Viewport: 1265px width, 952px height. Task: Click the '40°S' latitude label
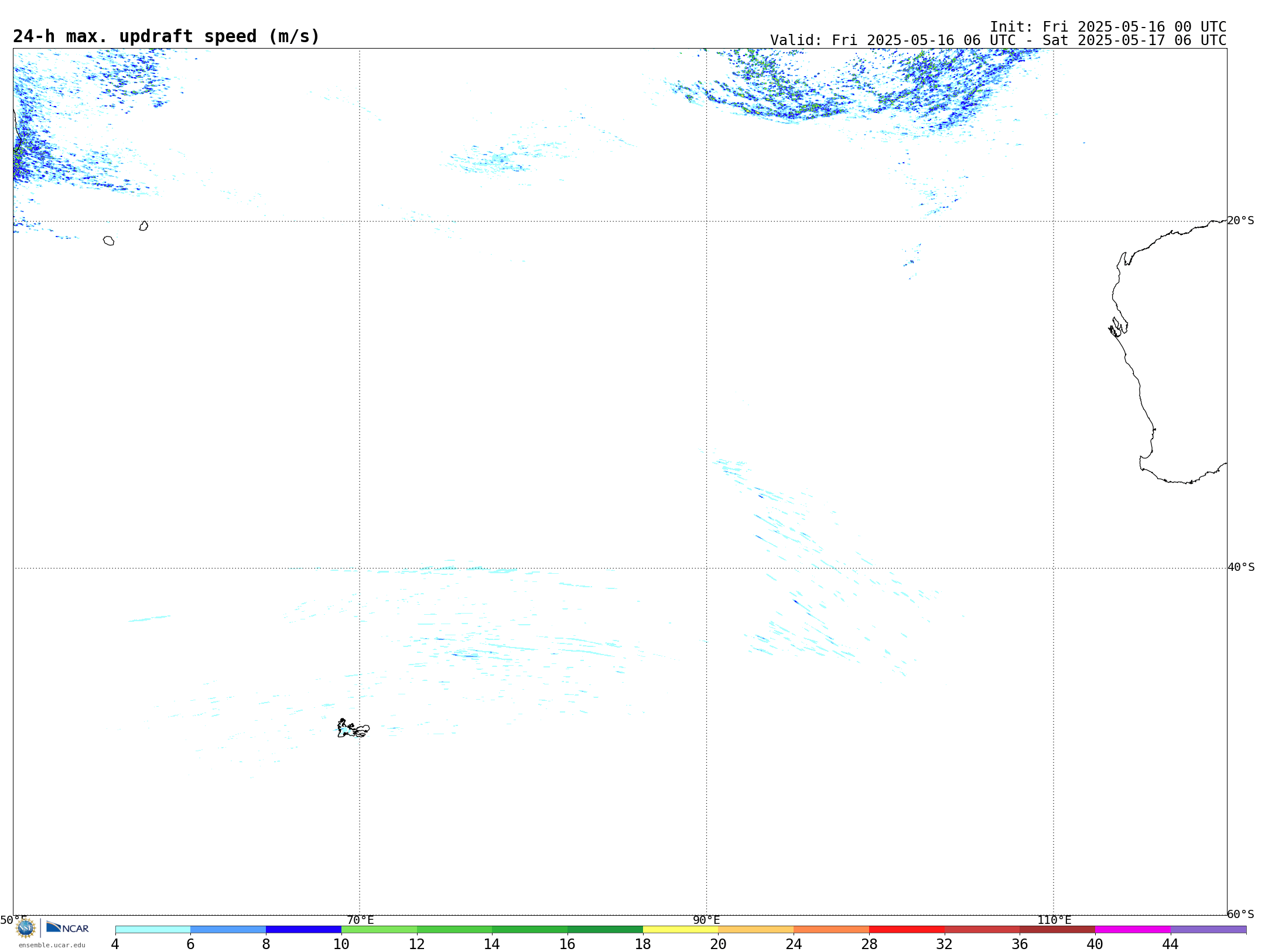(1241, 567)
